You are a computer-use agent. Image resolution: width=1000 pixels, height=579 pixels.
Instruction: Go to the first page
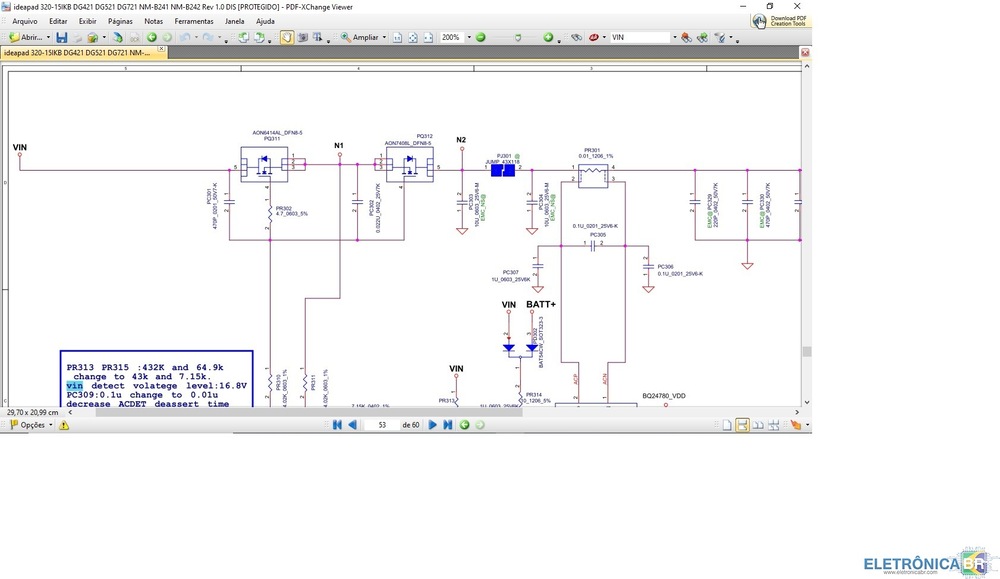click(337, 425)
